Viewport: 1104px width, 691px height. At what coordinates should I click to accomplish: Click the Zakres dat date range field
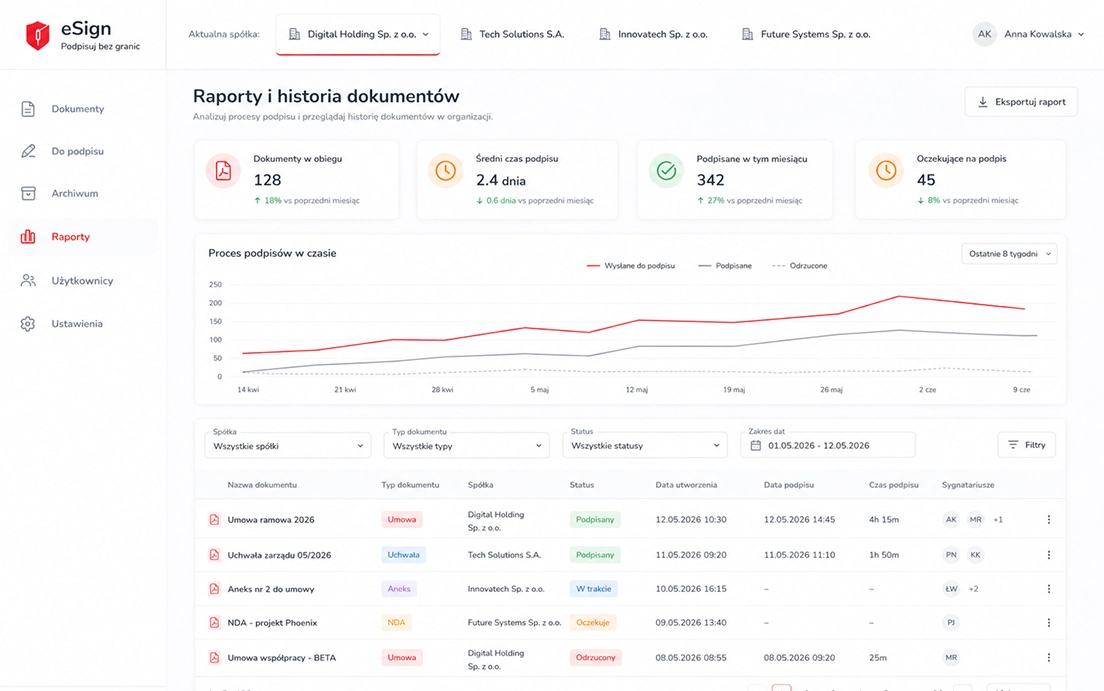pyautogui.click(x=828, y=445)
